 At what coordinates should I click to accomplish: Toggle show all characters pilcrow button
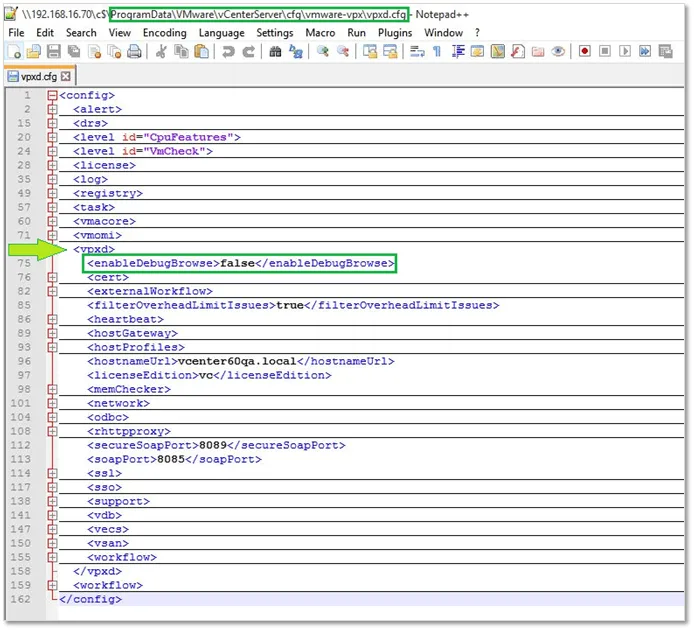pyautogui.click(x=437, y=52)
